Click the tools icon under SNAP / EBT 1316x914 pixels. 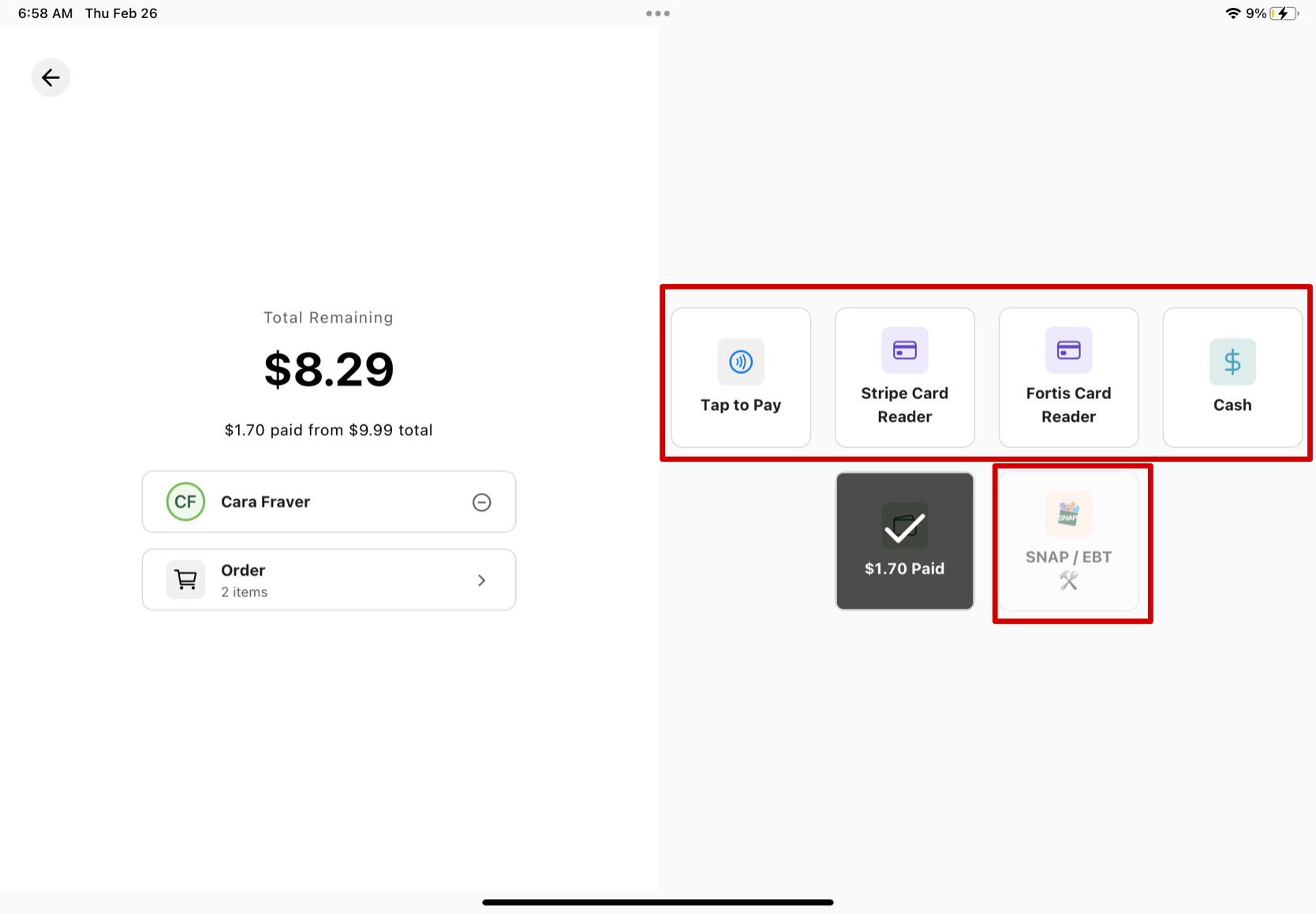[1068, 581]
